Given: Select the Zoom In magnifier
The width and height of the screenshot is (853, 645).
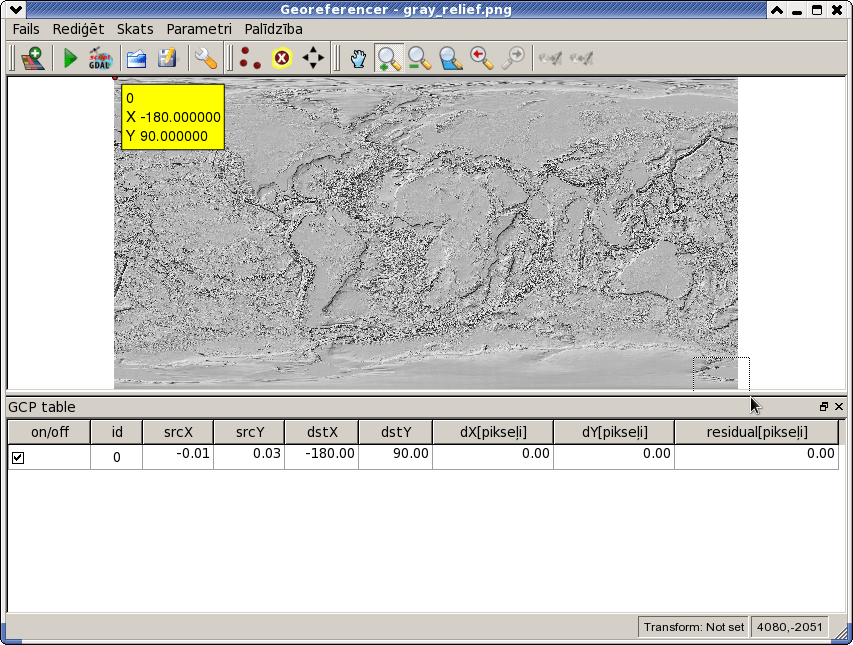Looking at the screenshot, I should pos(389,58).
